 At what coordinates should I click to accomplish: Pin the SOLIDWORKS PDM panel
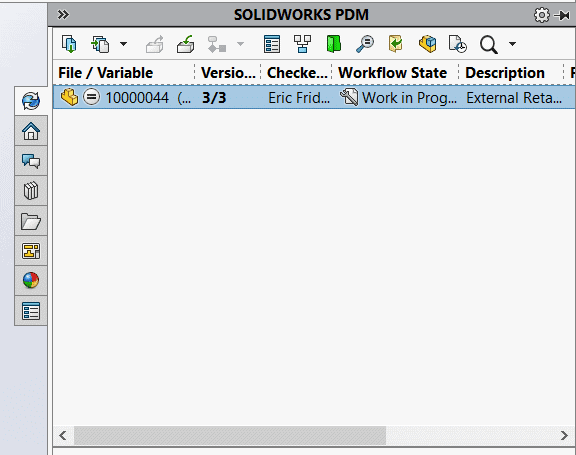562,15
